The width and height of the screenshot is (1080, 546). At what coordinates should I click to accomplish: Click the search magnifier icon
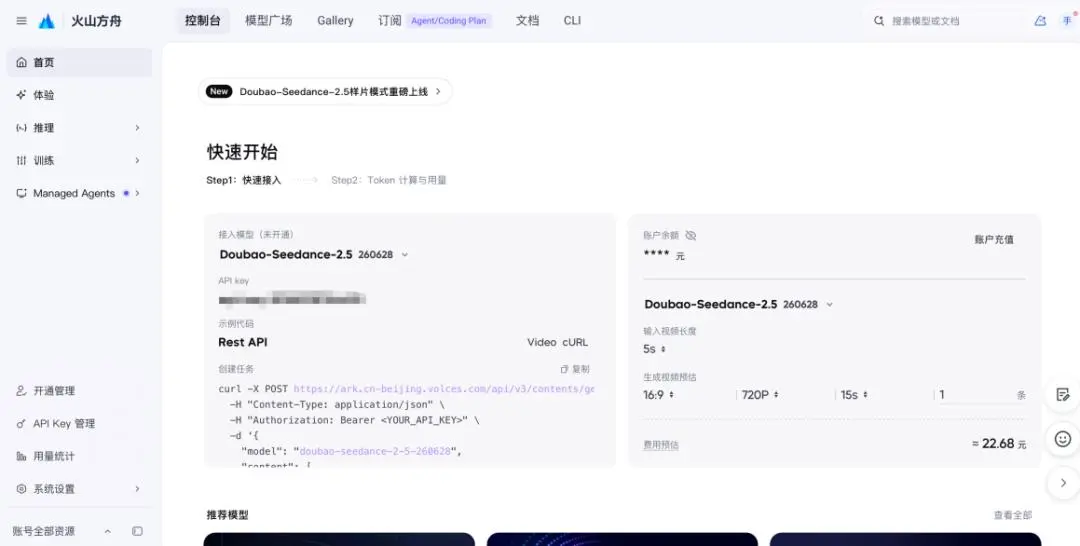click(x=879, y=21)
